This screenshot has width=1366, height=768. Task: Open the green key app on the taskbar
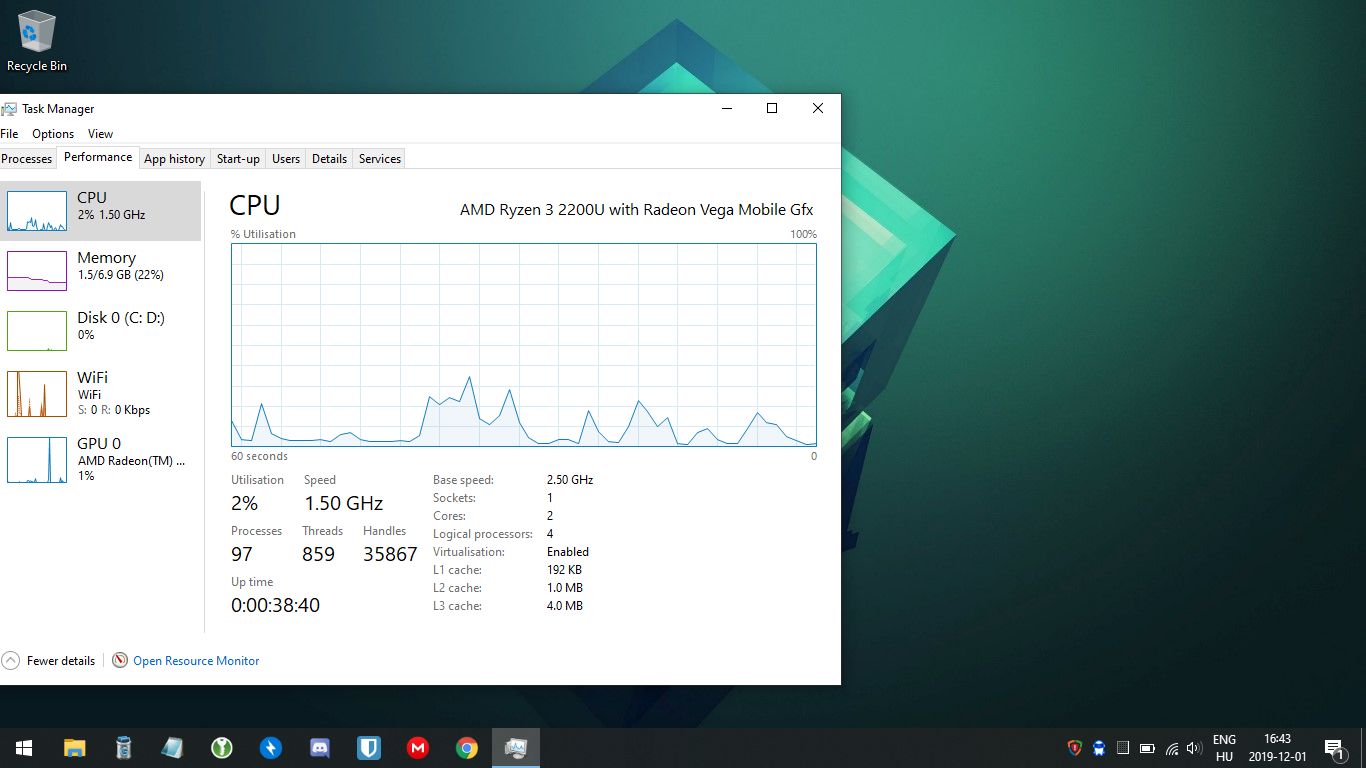point(221,748)
